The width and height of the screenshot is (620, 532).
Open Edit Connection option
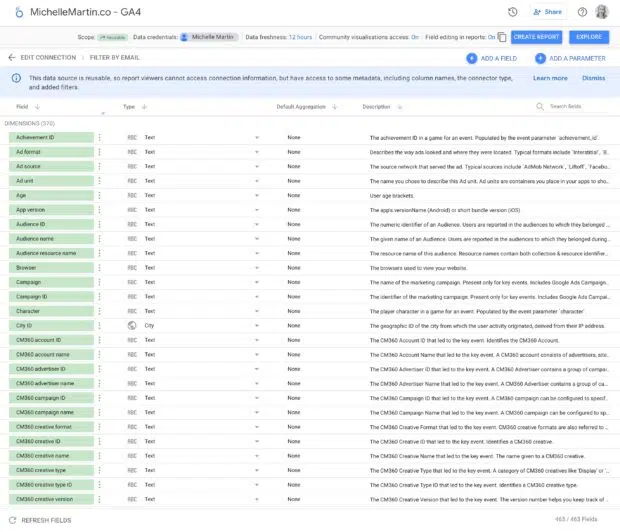(x=48, y=58)
